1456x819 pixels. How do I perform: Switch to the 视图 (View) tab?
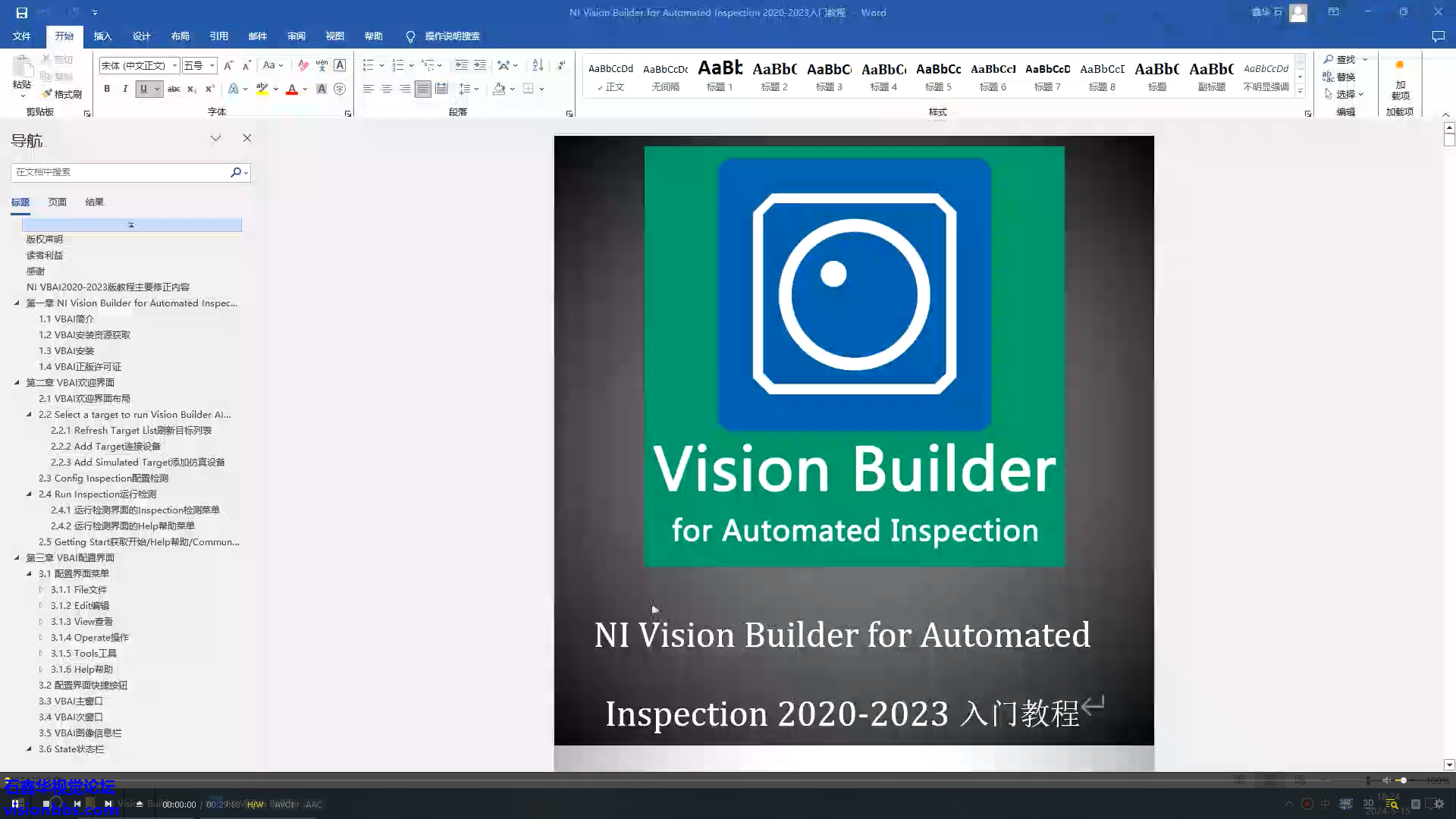(334, 36)
